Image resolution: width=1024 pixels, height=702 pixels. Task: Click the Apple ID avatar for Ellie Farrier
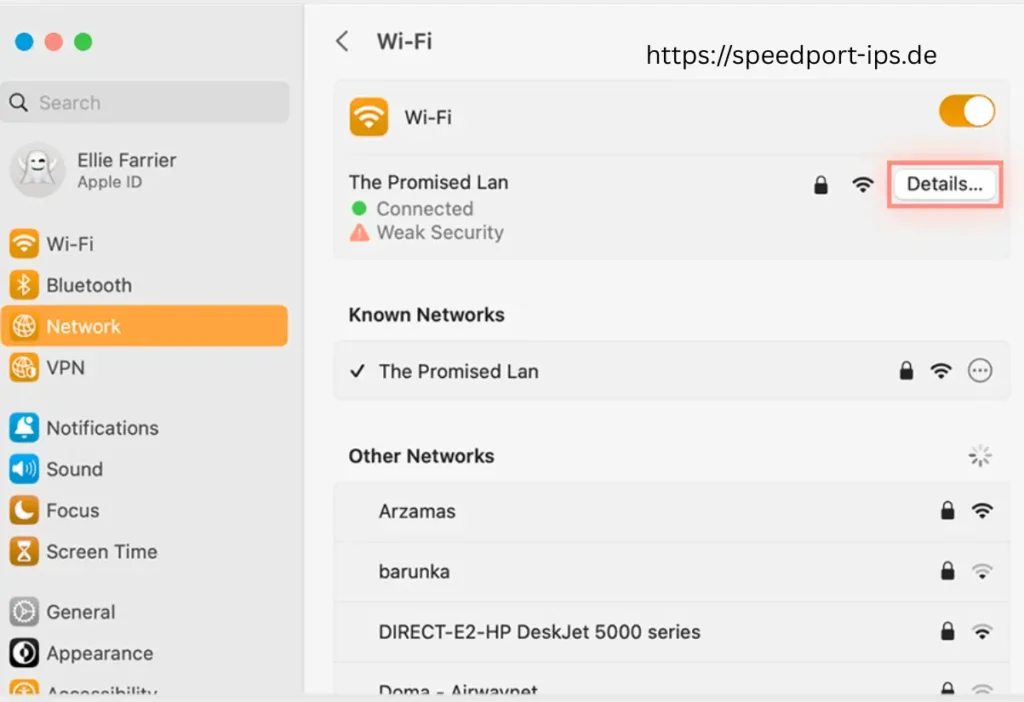tap(37, 169)
